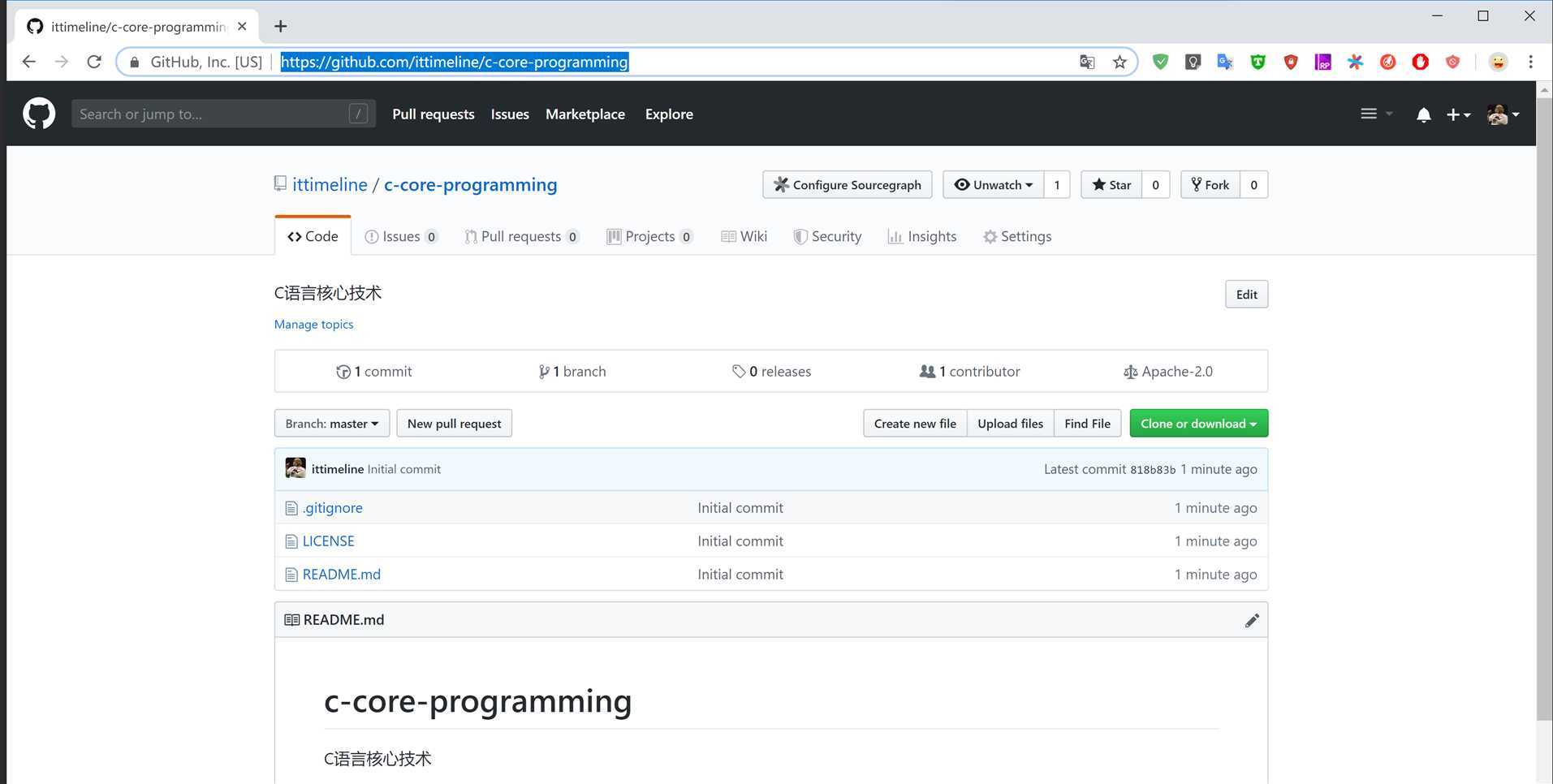Reload the page
This screenshot has height=784, width=1553.
coord(94,62)
